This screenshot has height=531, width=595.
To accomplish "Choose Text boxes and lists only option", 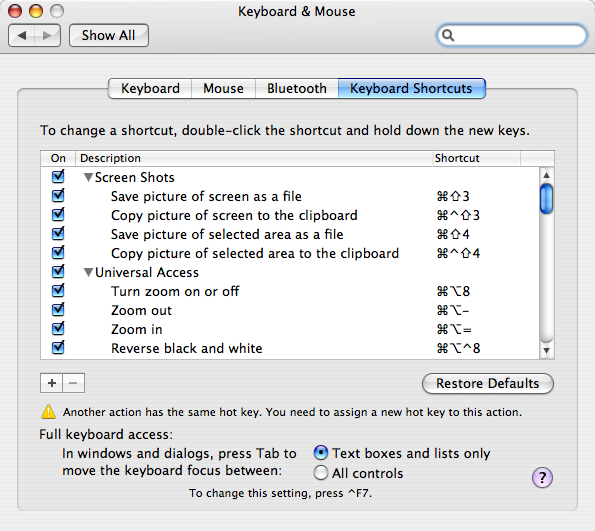I will (x=321, y=452).
